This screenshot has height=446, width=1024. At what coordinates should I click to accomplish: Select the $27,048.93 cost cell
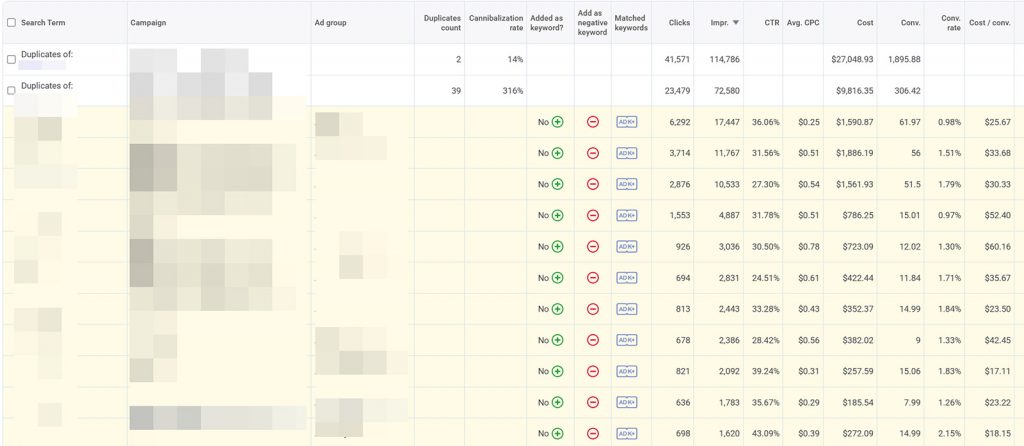[x=852, y=59]
